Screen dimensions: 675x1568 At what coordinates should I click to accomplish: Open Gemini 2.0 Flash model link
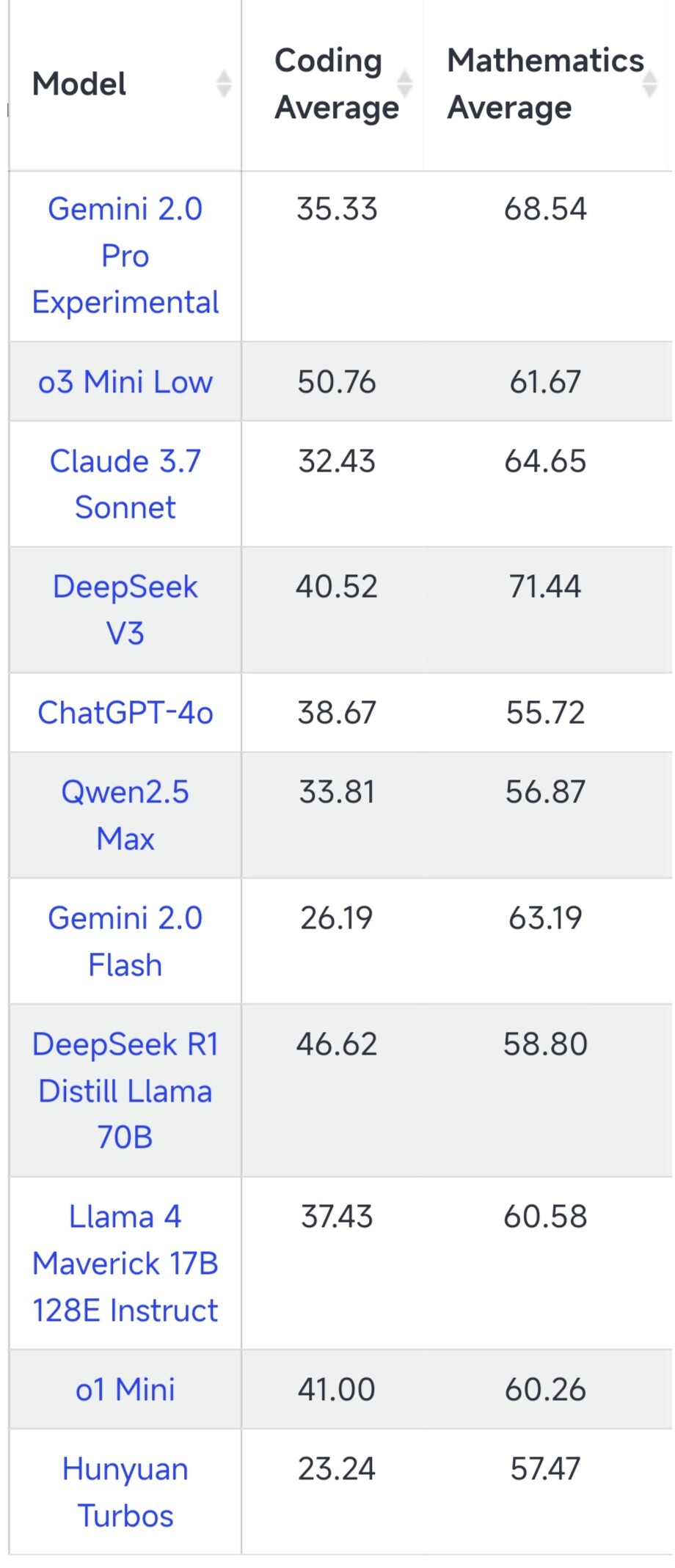(125, 941)
